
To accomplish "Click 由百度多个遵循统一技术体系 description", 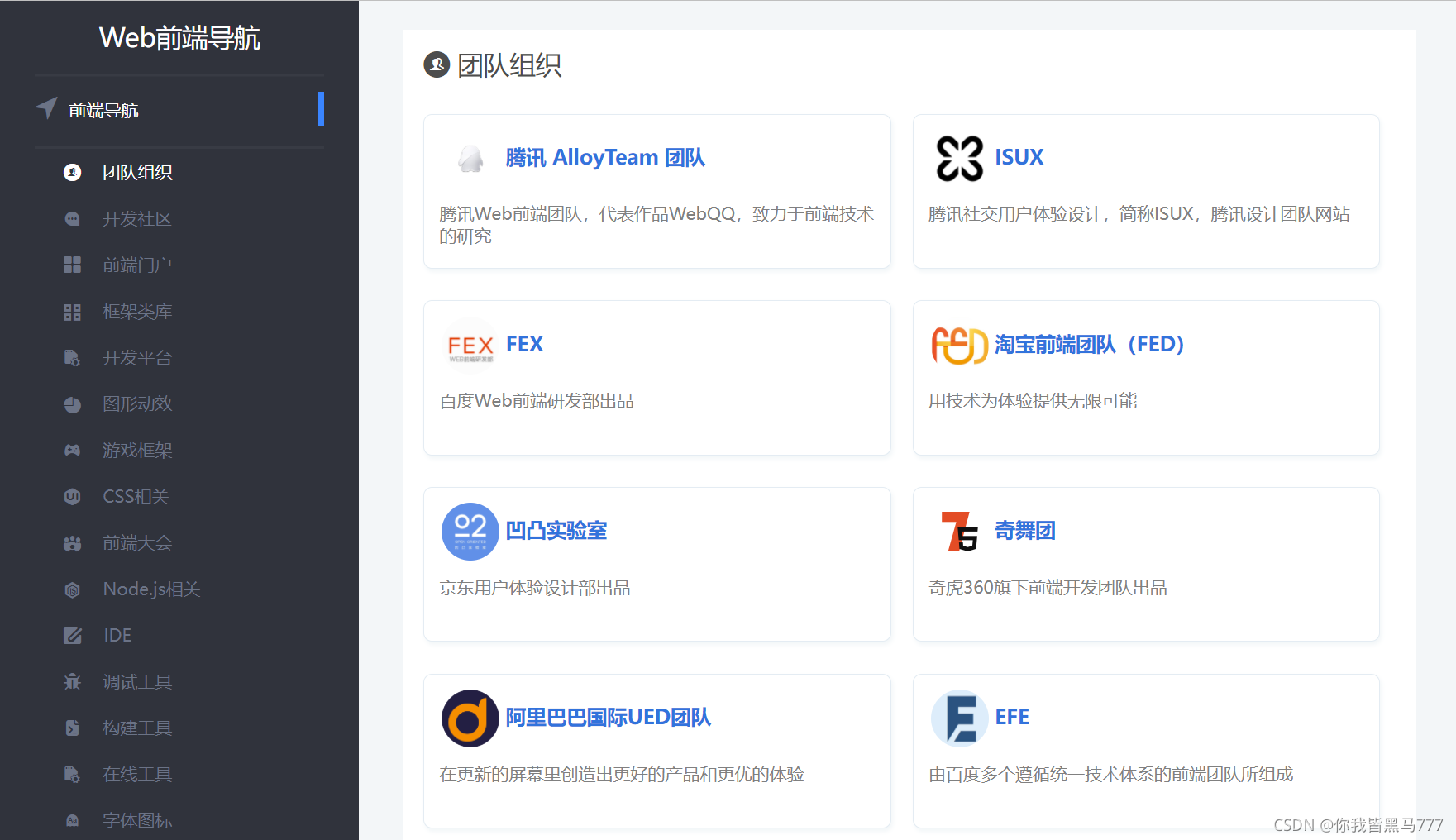I will (1111, 775).
